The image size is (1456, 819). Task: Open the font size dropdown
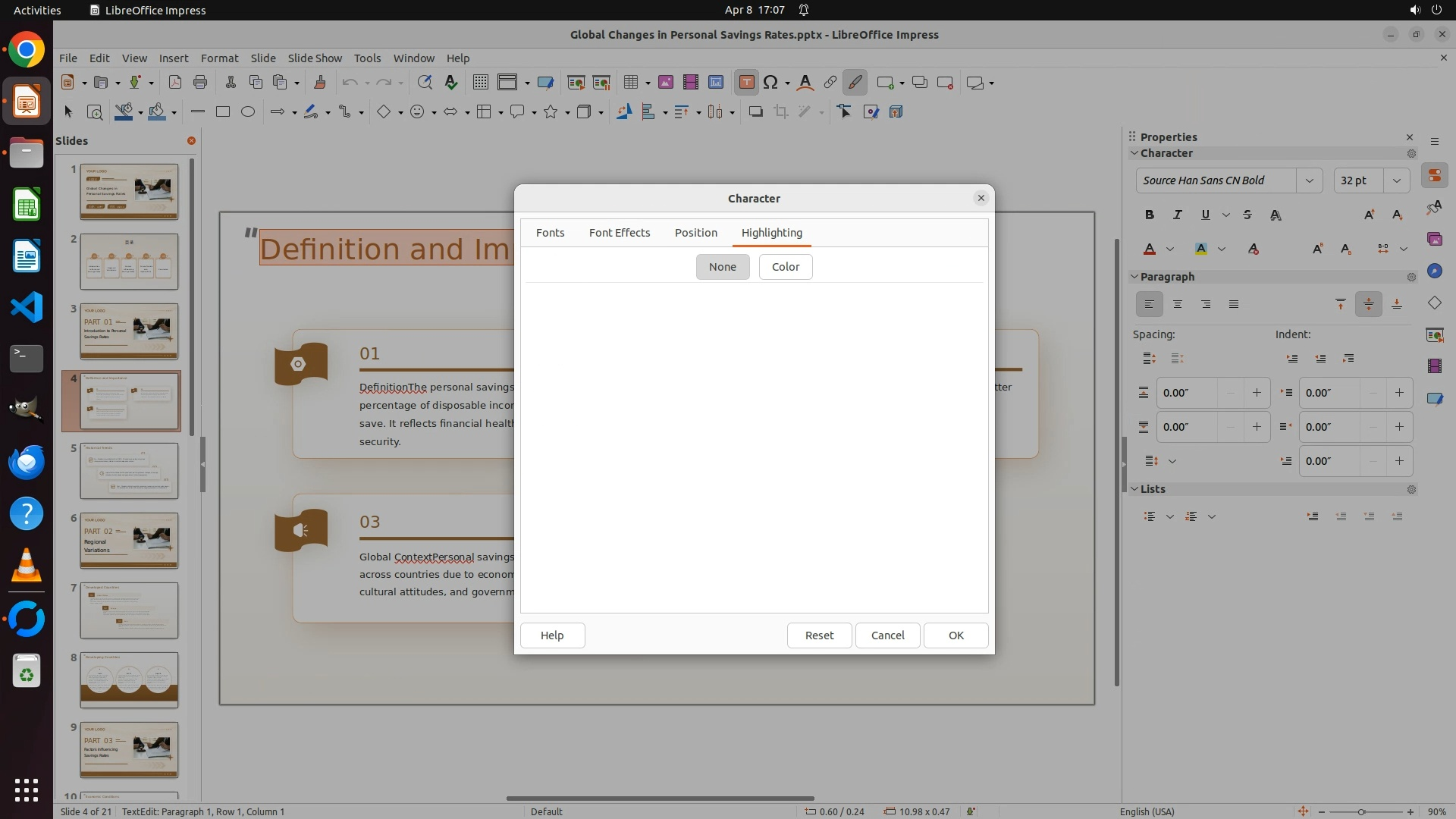(1396, 180)
